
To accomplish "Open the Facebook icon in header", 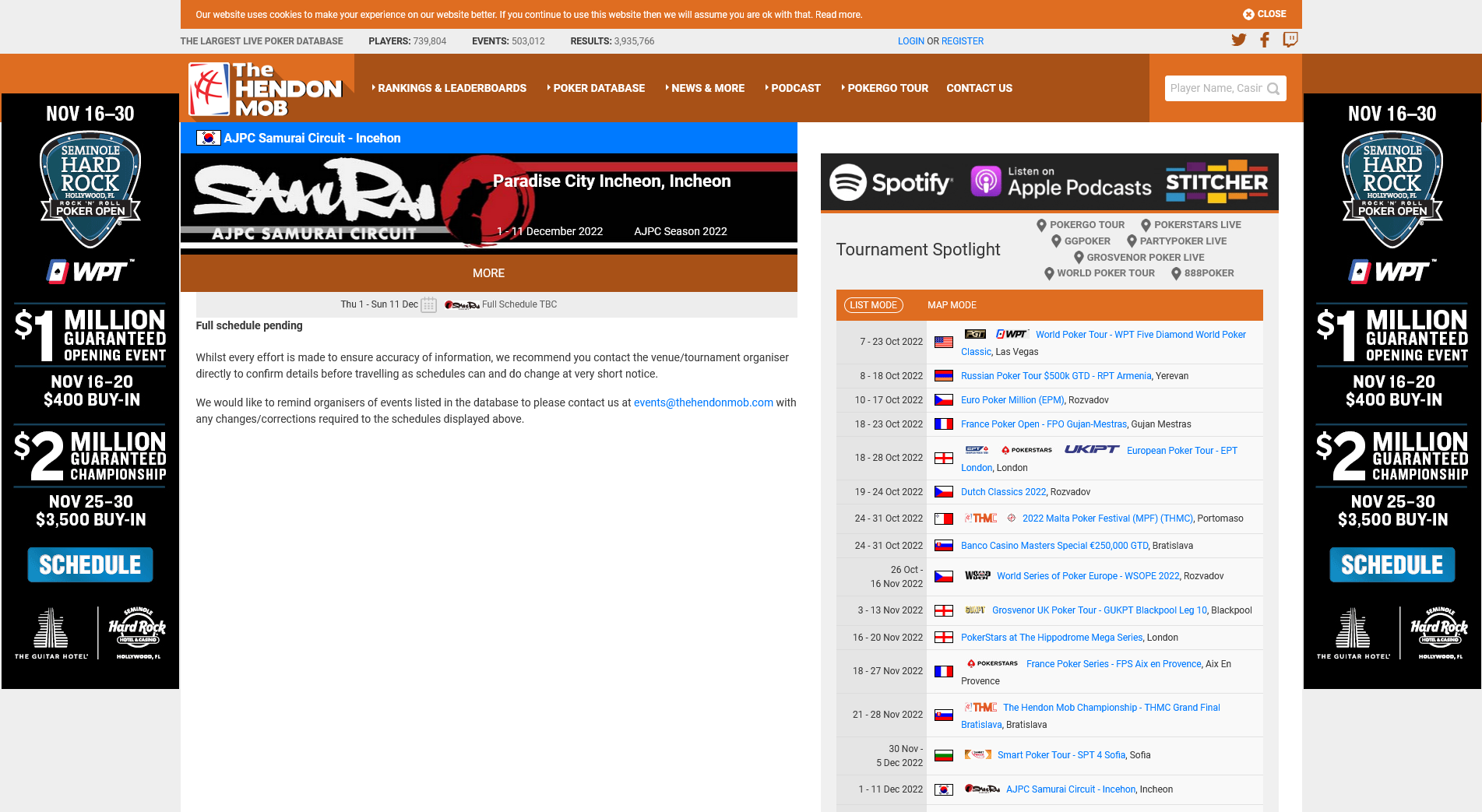I will pyautogui.click(x=1265, y=40).
